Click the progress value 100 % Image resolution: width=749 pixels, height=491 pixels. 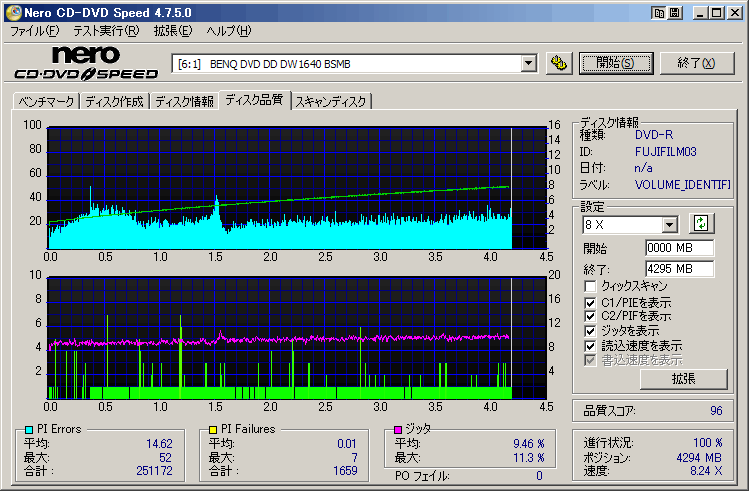pos(707,443)
